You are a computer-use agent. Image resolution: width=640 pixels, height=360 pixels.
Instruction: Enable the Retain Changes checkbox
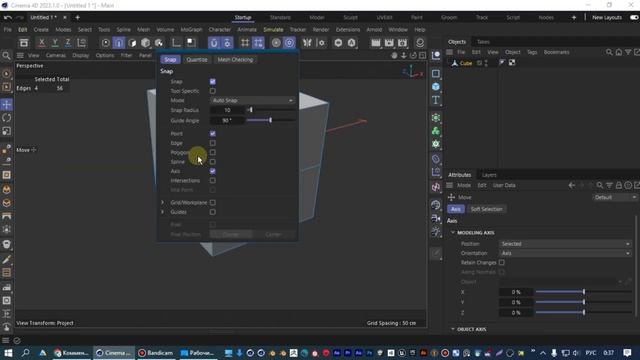(x=502, y=262)
